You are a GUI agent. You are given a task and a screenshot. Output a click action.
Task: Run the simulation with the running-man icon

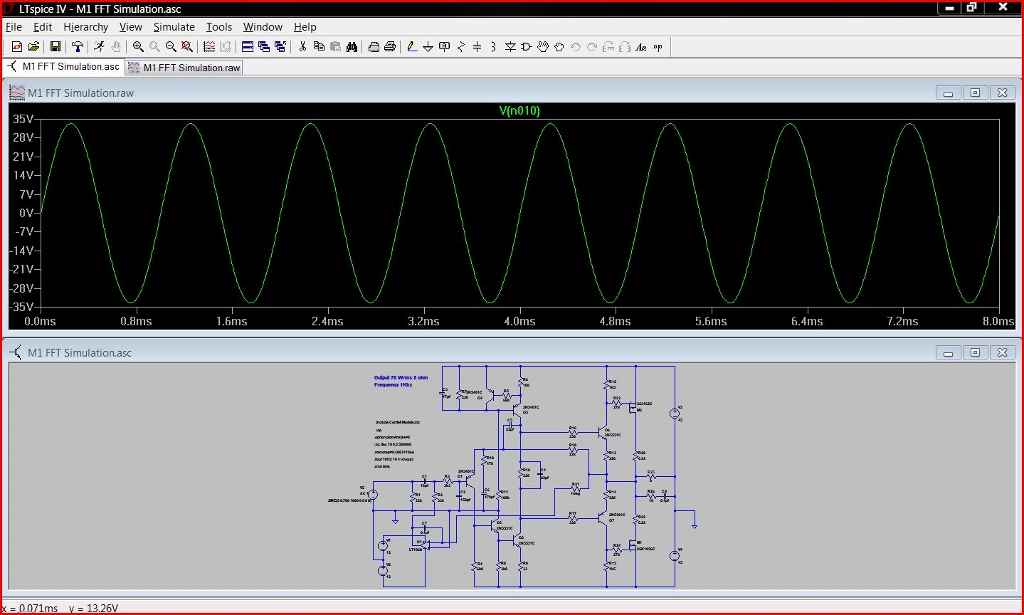coord(99,46)
